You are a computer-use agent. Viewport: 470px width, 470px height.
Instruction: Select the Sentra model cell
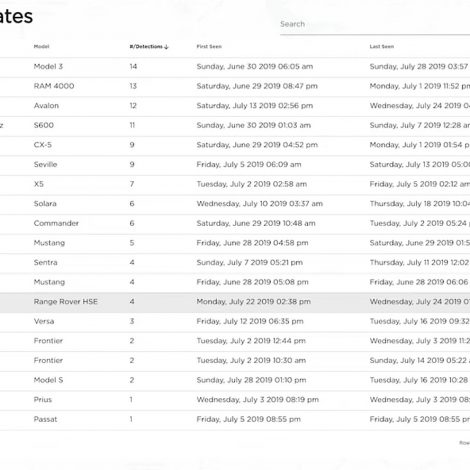(45, 262)
